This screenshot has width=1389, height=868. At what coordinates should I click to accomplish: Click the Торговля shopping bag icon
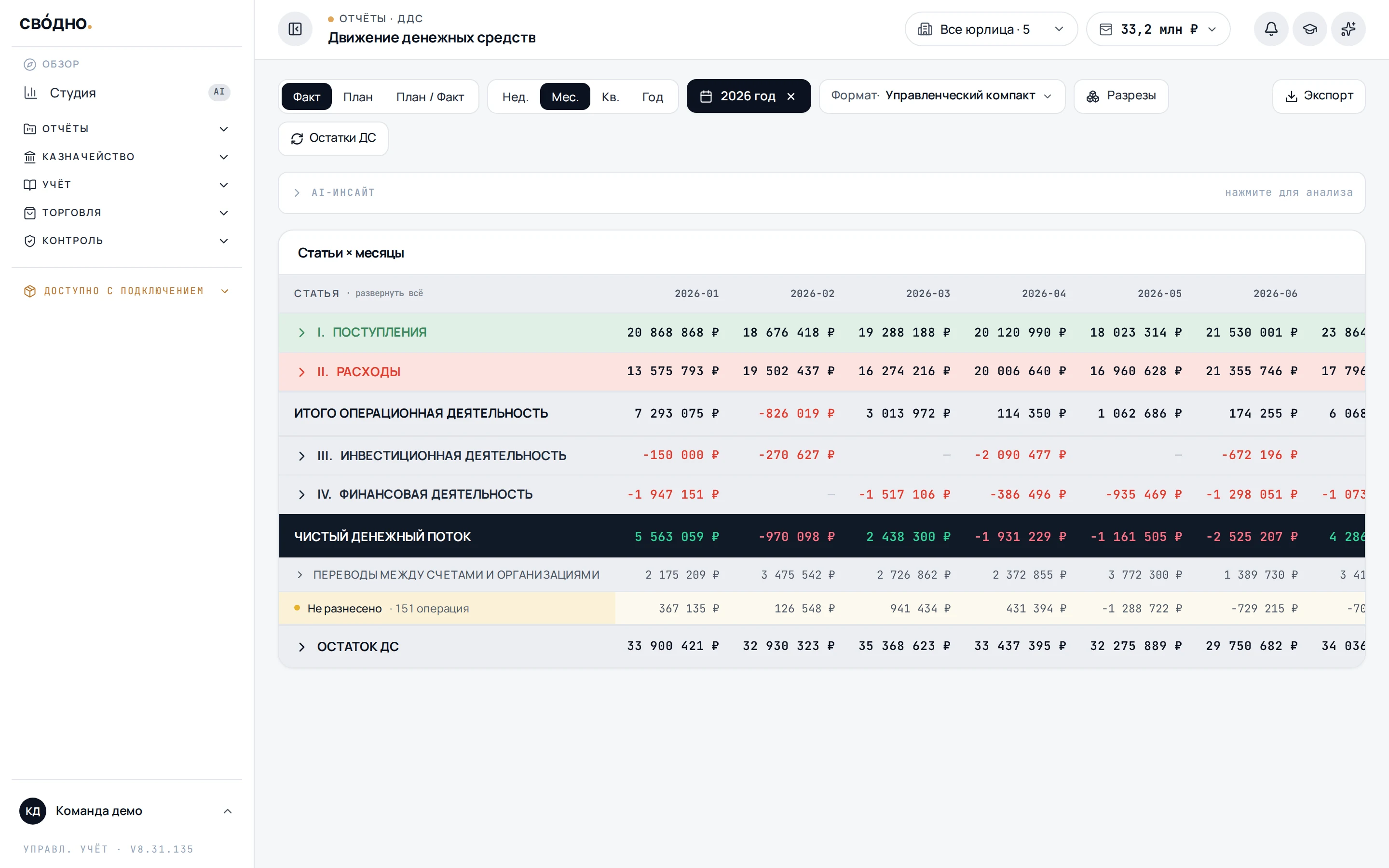(30, 213)
